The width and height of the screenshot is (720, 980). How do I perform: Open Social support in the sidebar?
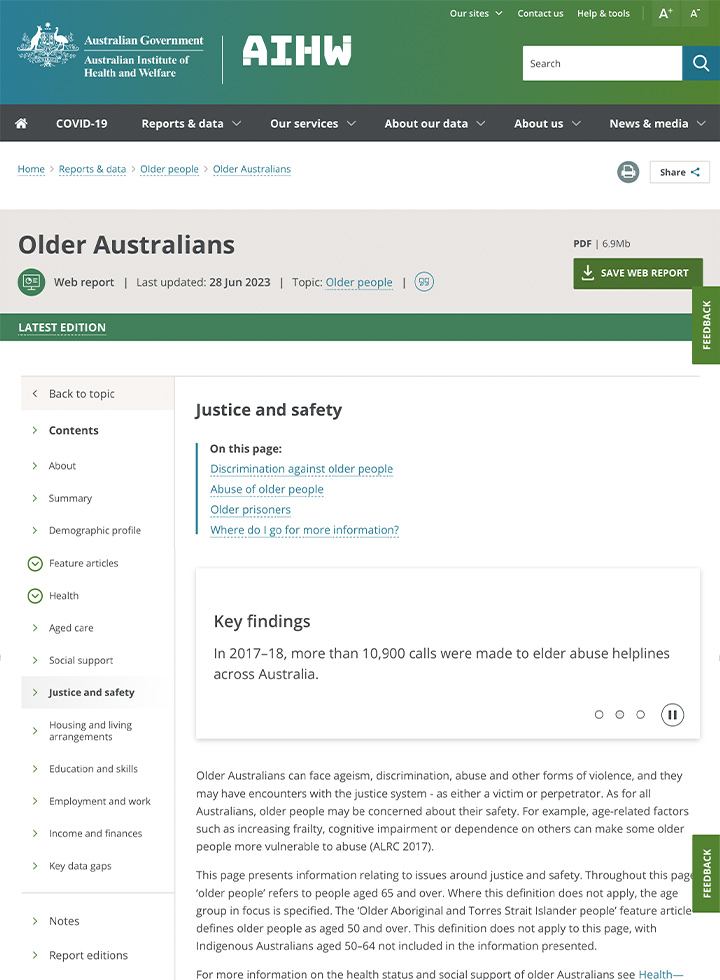point(81,661)
